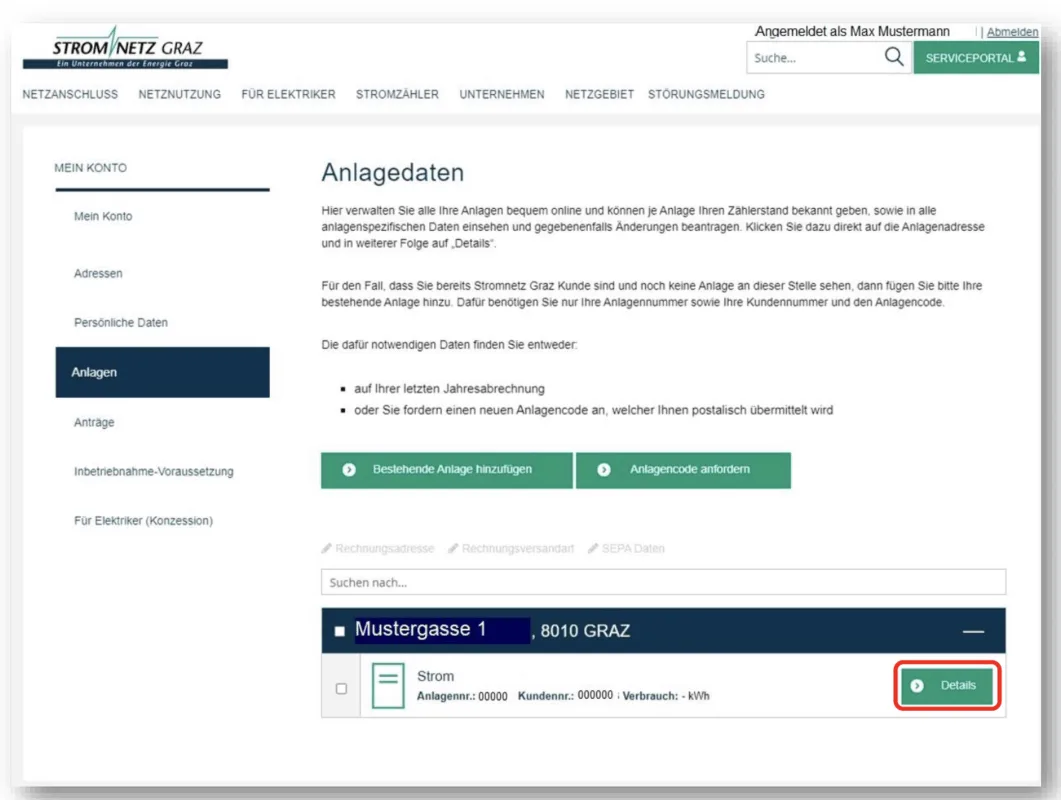Click the Mustergasse 1 address text
Screen dimensions: 1061x800
(420, 629)
